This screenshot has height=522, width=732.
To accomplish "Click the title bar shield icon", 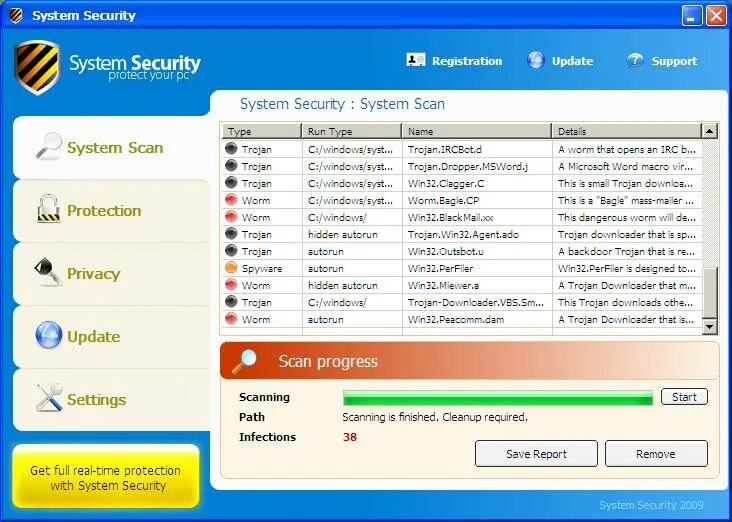I will (15, 15).
